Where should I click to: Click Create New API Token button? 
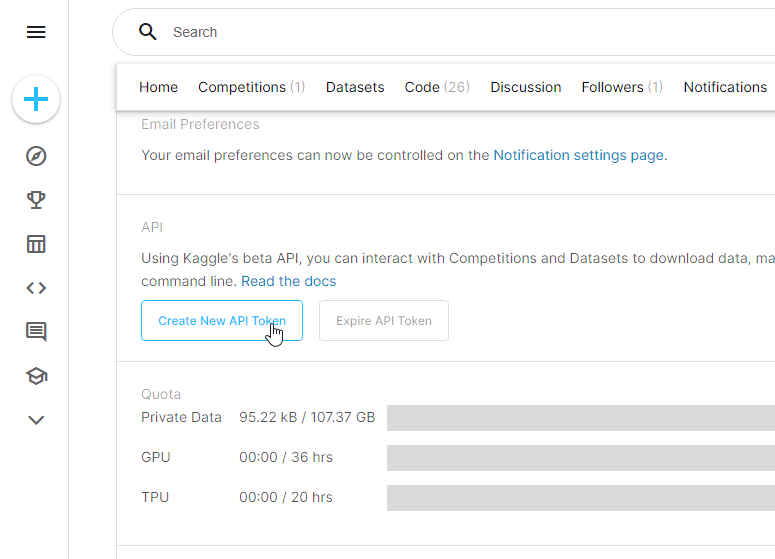[222, 320]
